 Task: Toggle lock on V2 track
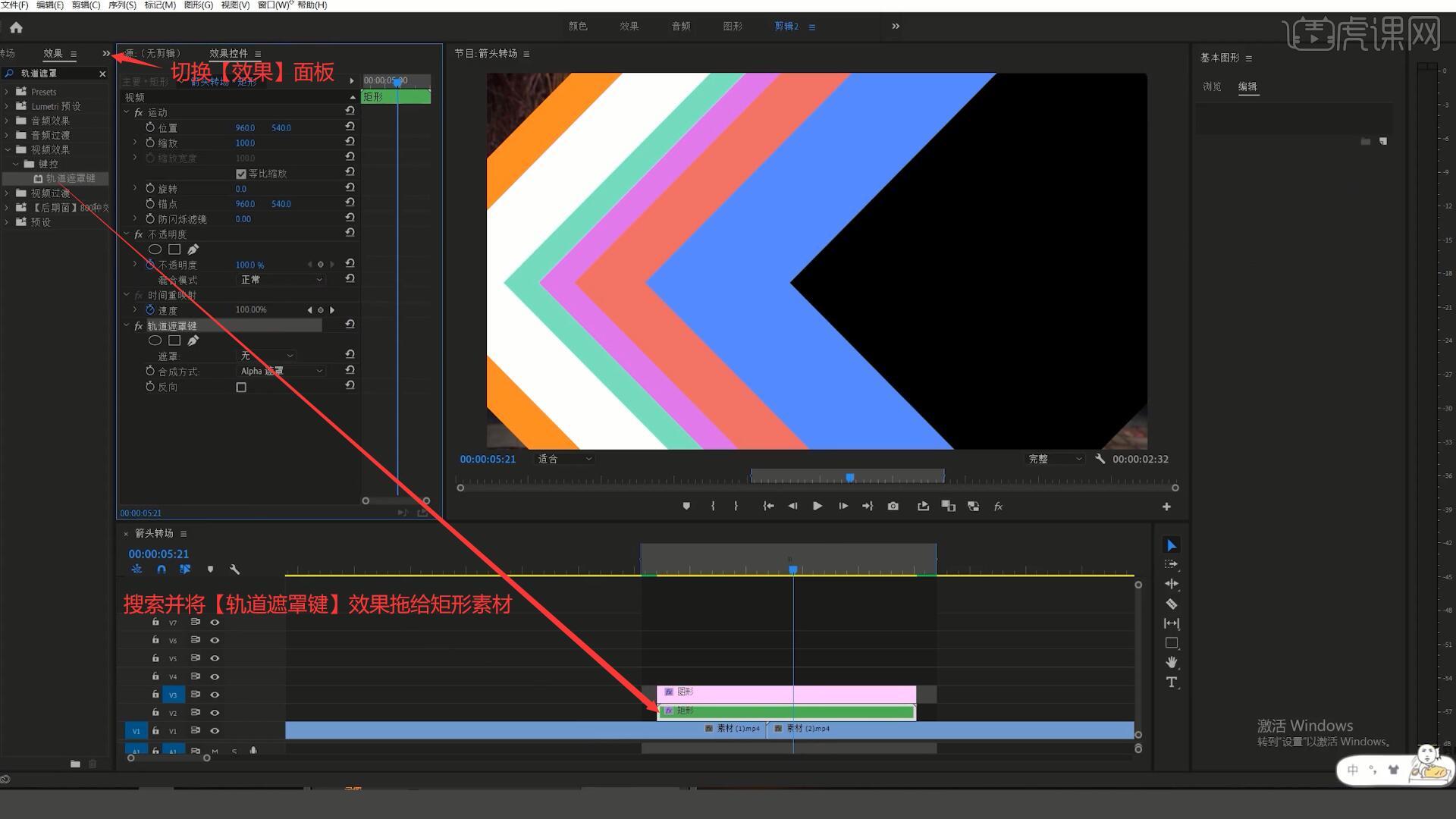click(155, 712)
